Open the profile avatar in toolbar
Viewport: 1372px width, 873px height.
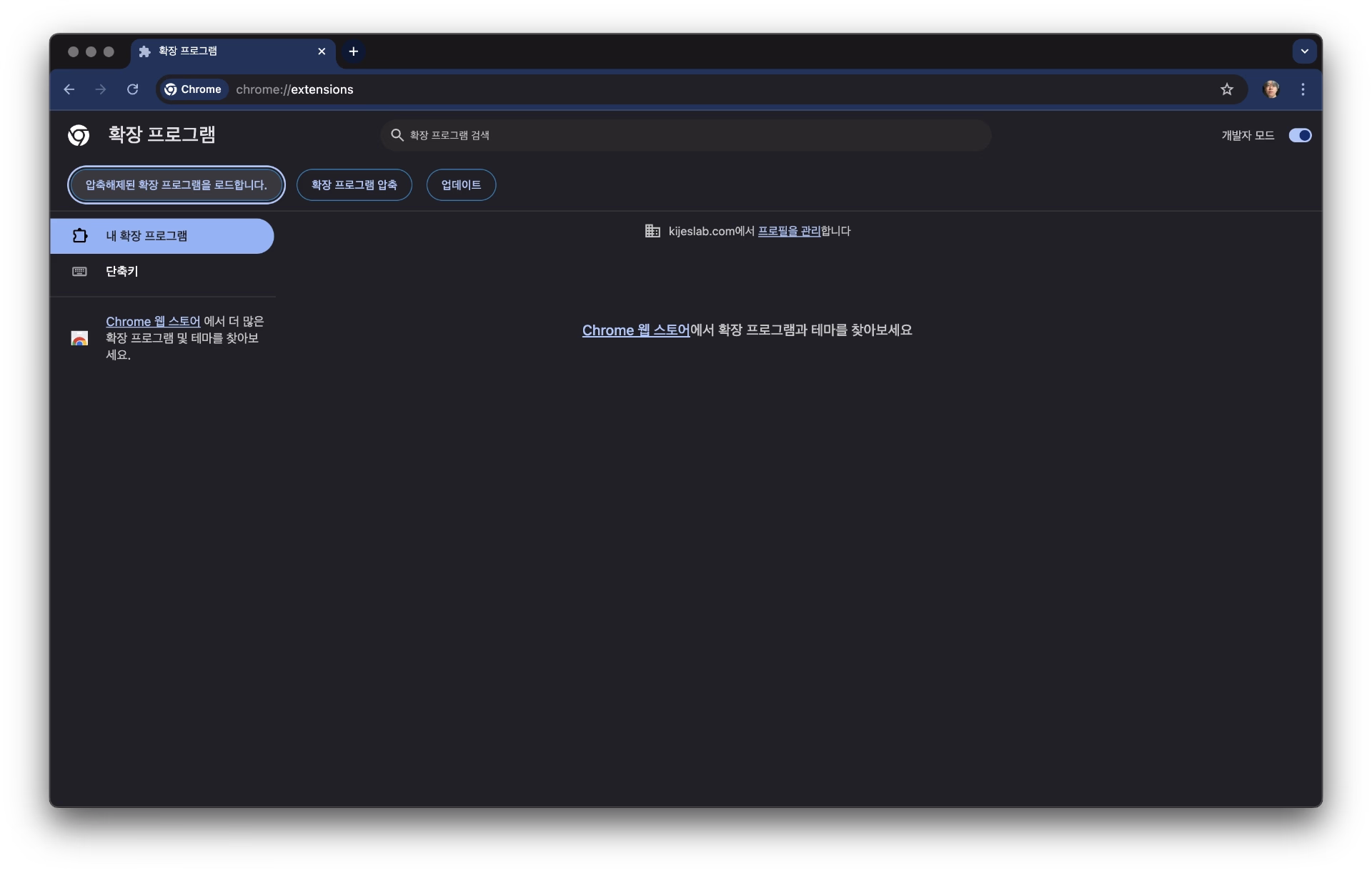coord(1272,89)
